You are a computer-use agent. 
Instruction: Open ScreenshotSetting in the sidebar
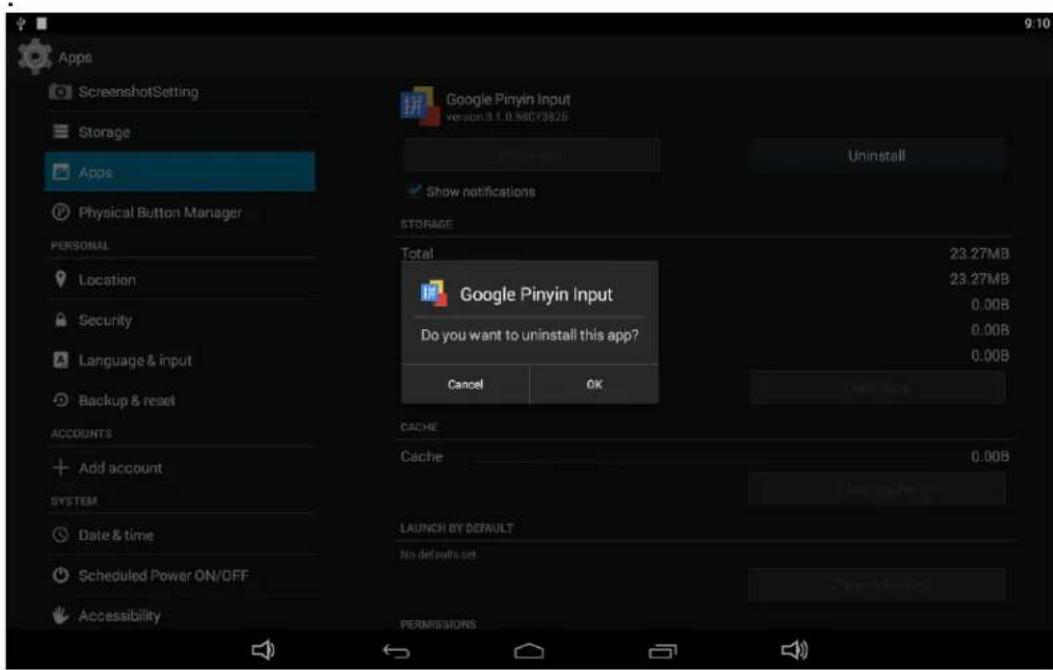(x=180, y=92)
